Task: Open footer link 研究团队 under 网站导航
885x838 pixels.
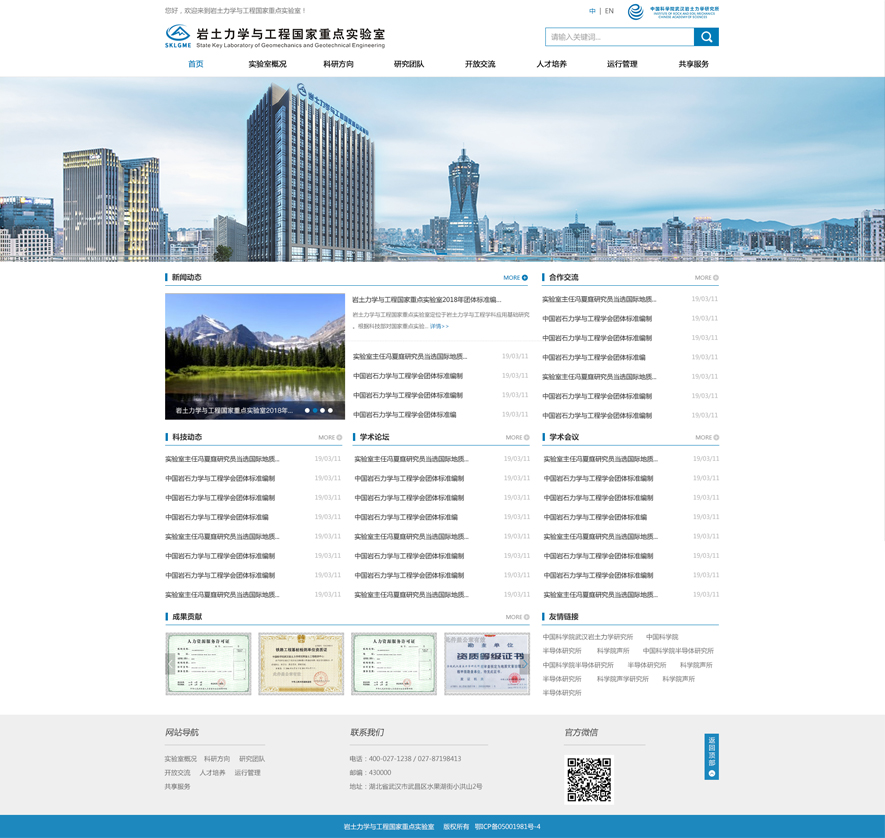Action: [252, 759]
